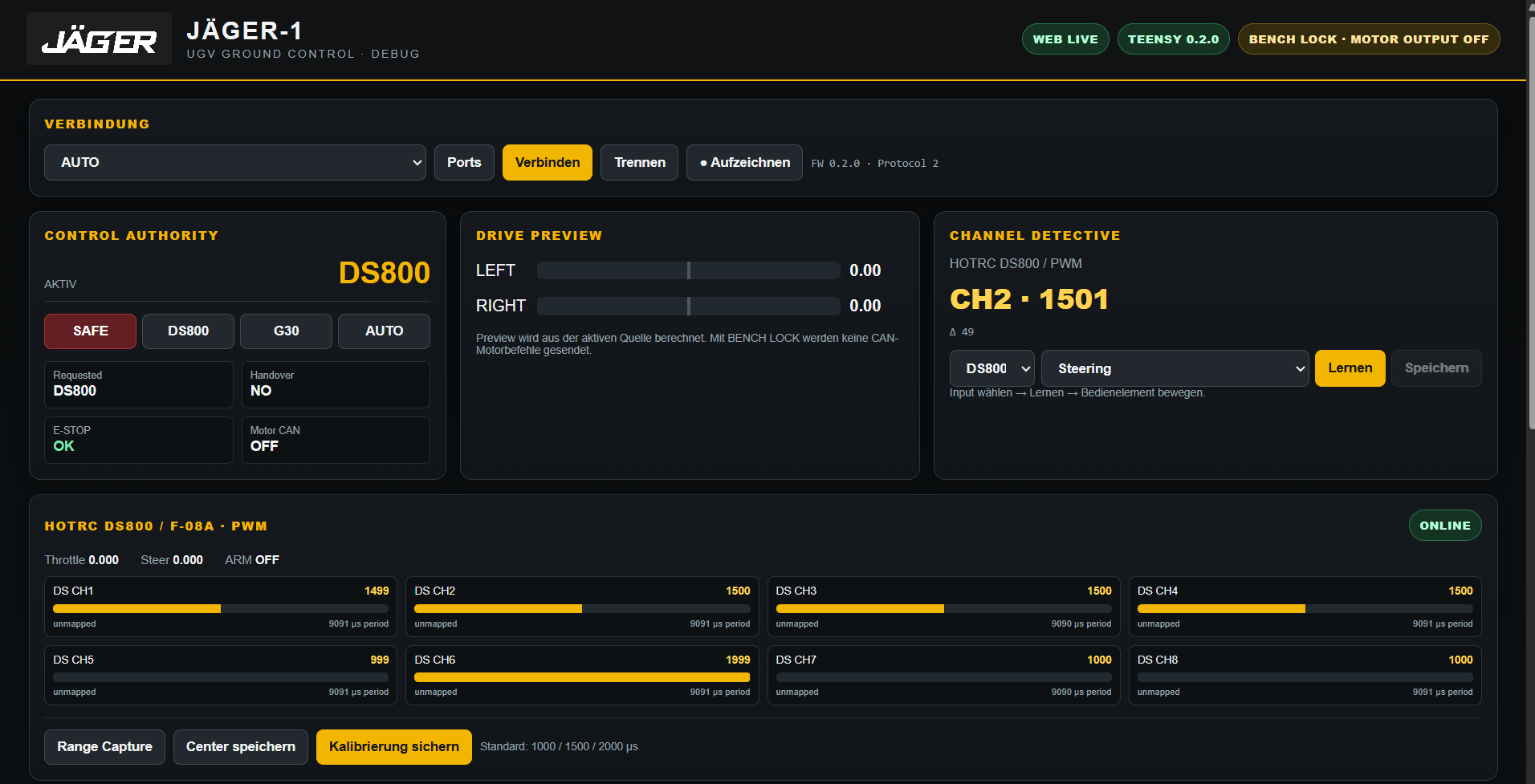Image resolution: width=1535 pixels, height=784 pixels.
Task: Select SAFE control authority mode
Action: [x=90, y=331]
